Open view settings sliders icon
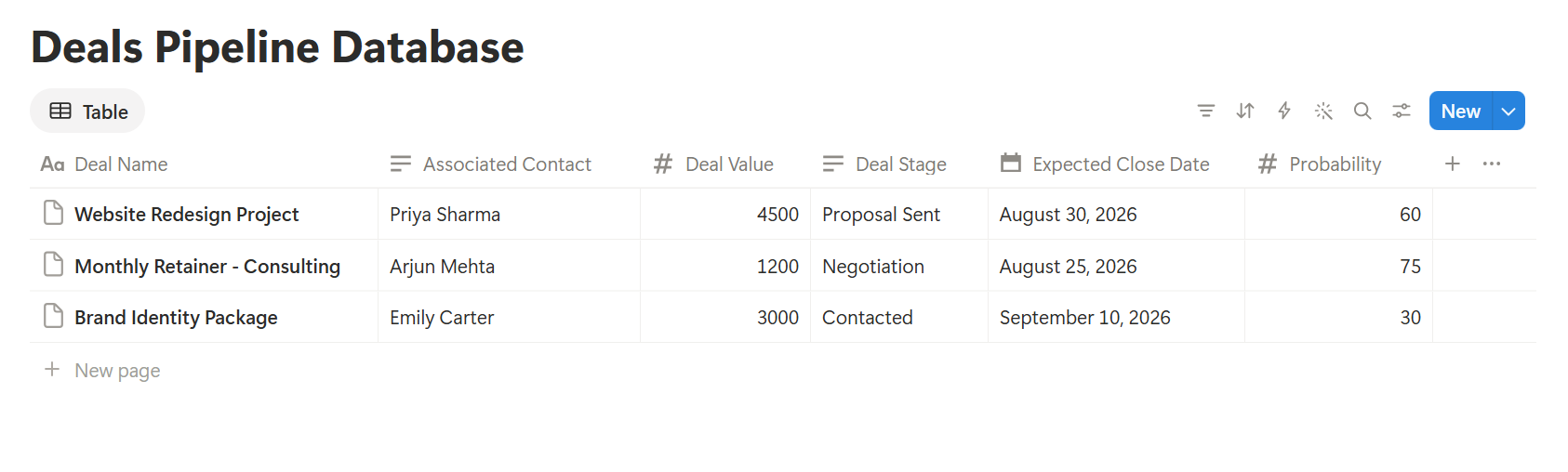Image resolution: width=1568 pixels, height=472 pixels. tap(1402, 111)
